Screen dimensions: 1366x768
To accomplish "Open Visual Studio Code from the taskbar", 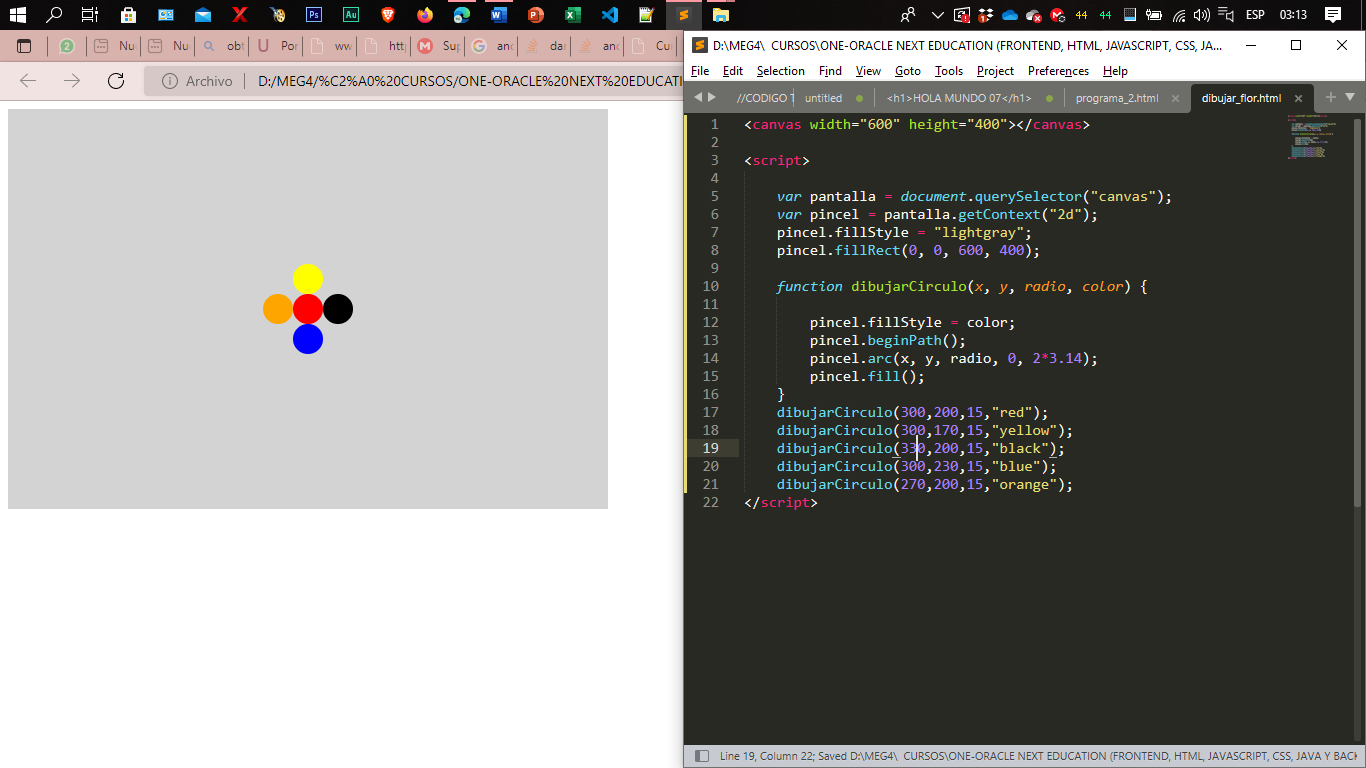I will coord(609,15).
